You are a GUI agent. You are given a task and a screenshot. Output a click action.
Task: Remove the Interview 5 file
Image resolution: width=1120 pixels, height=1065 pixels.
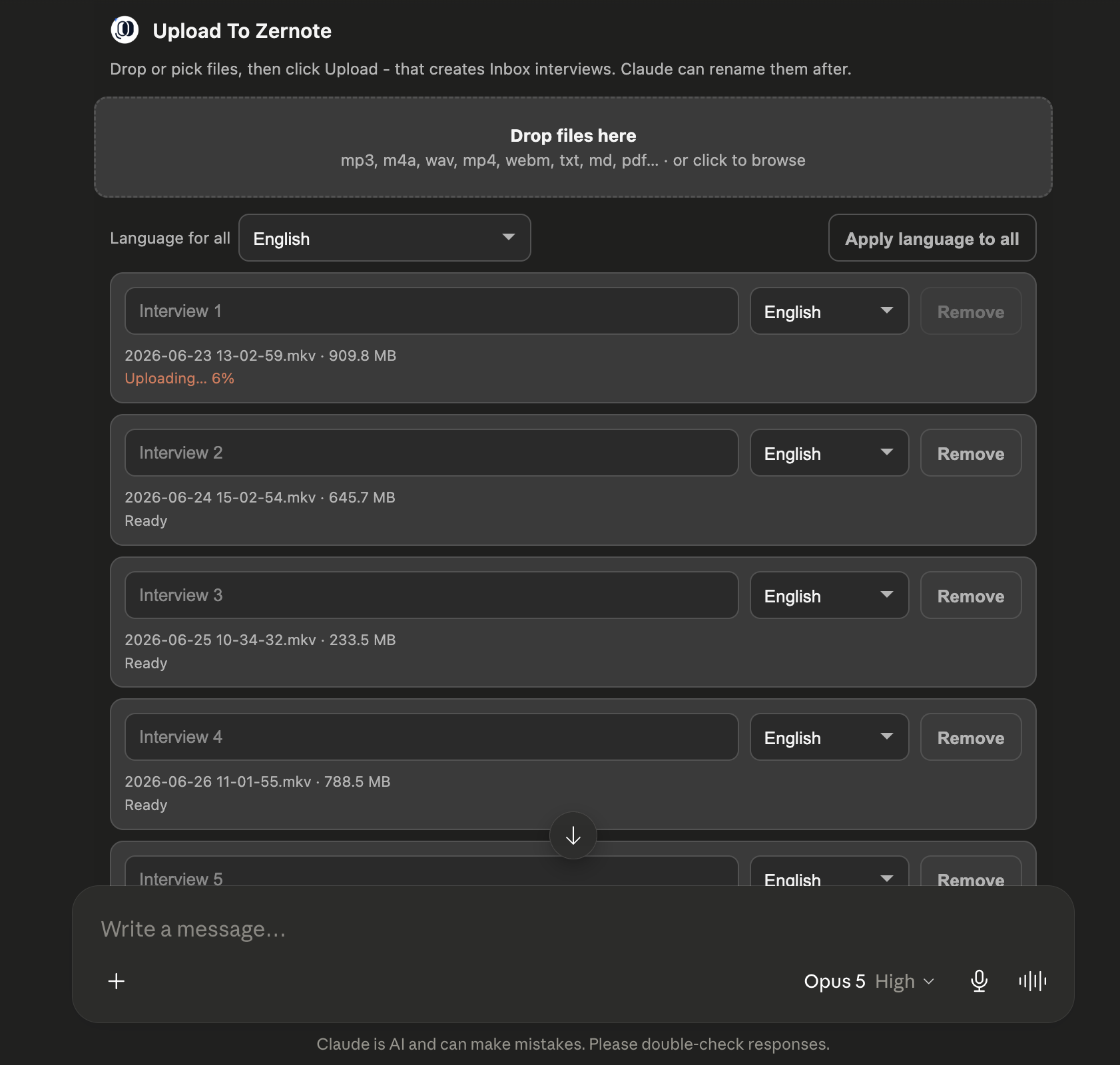pyautogui.click(x=971, y=871)
